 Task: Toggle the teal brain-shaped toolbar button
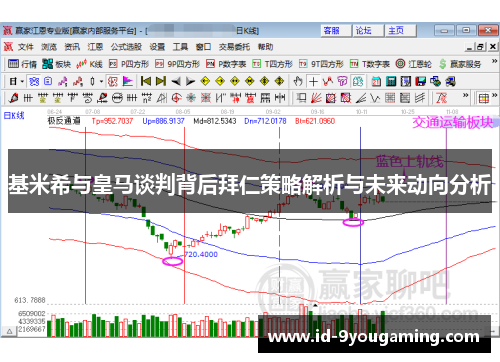tap(358, 81)
